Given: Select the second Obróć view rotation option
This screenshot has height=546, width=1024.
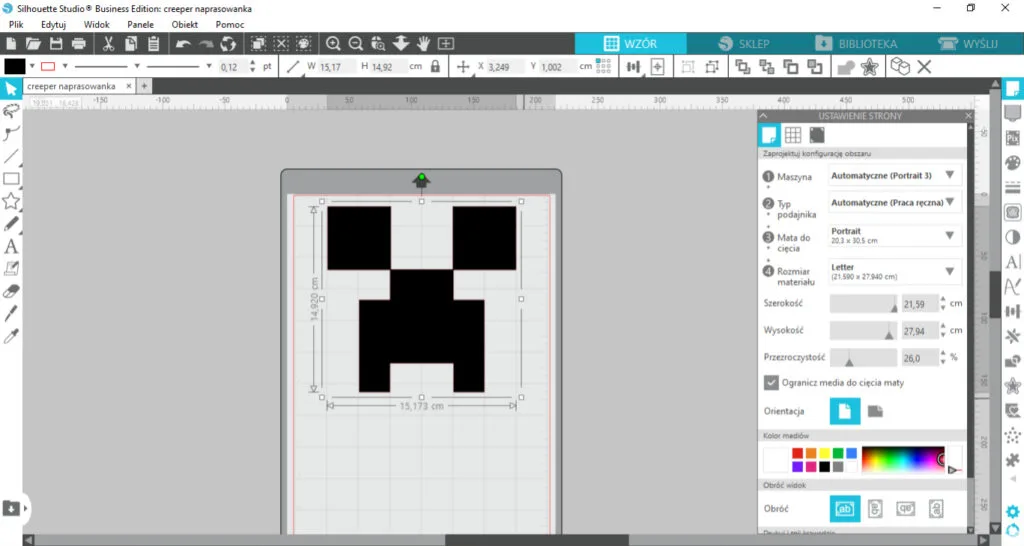Looking at the screenshot, I should 875,509.
